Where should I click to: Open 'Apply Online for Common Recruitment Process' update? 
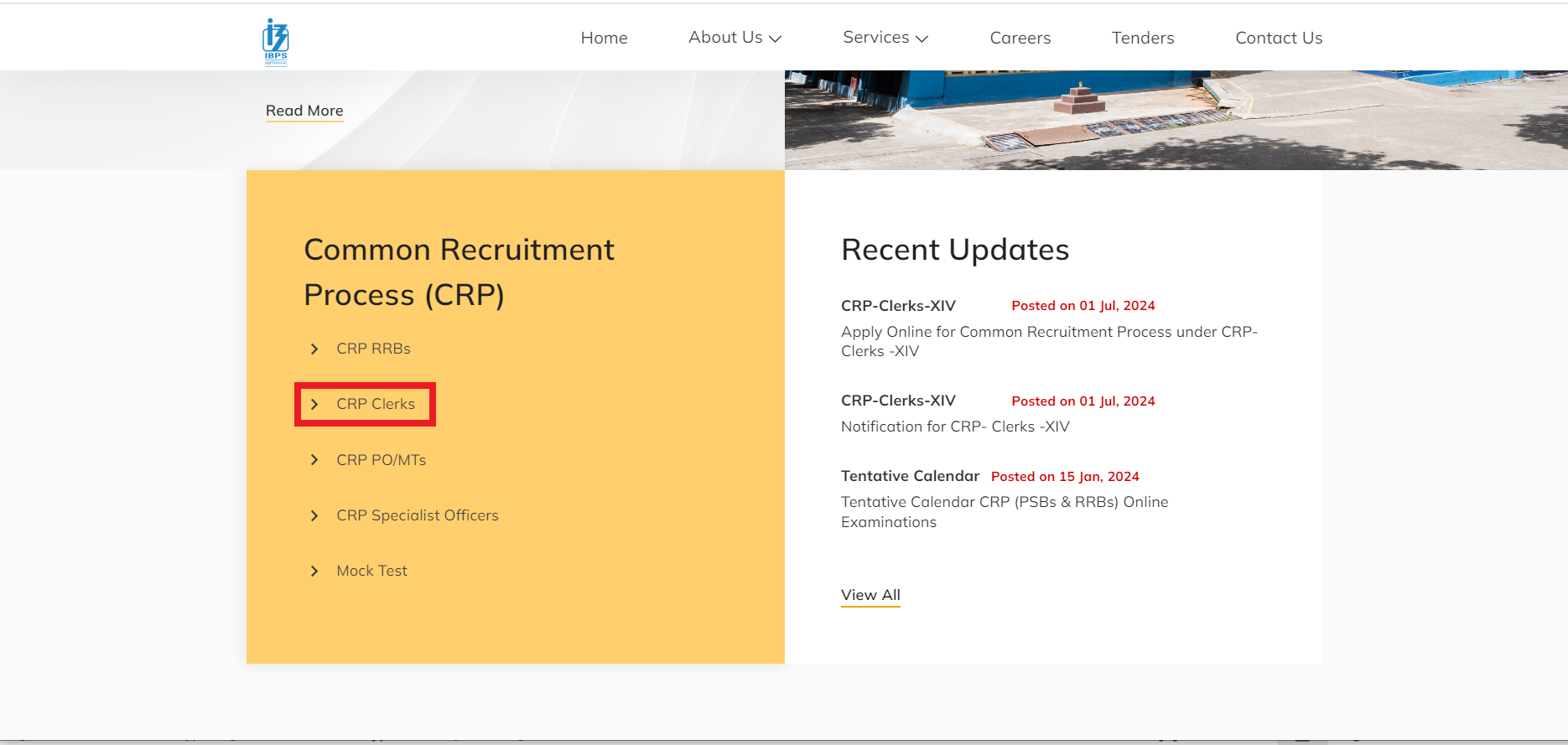click(x=1049, y=342)
